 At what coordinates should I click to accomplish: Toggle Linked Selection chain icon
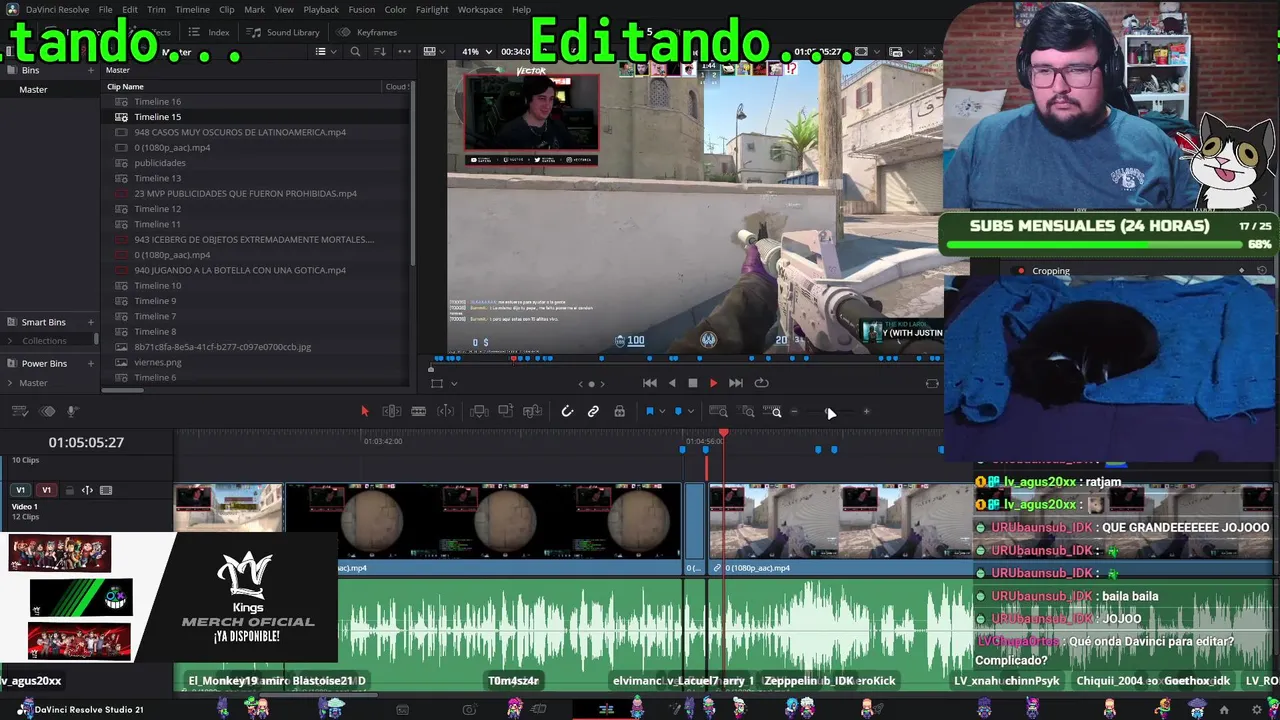[593, 411]
